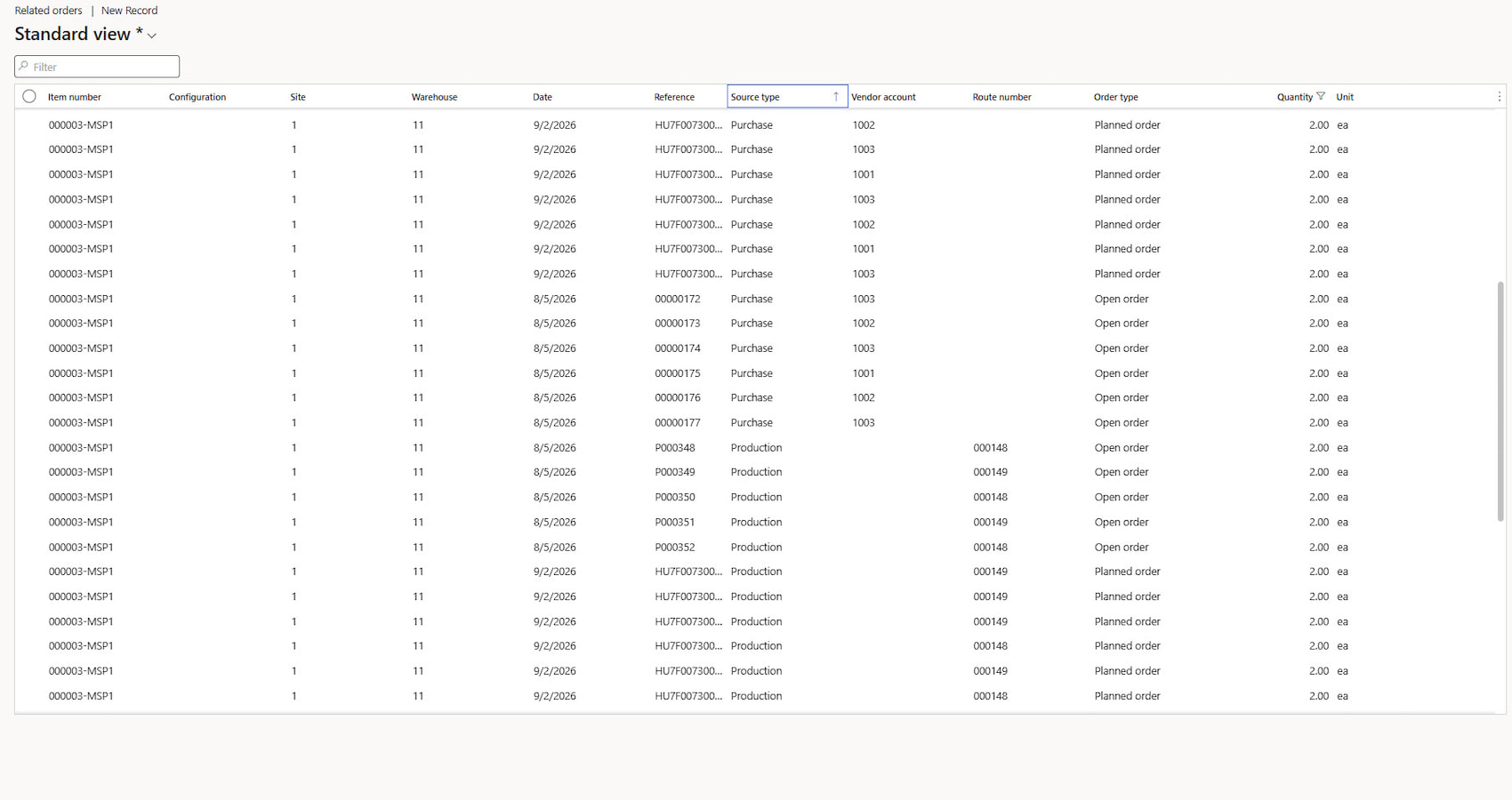1512x800 pixels.
Task: Click Open order in row 00000172
Action: click(1122, 299)
